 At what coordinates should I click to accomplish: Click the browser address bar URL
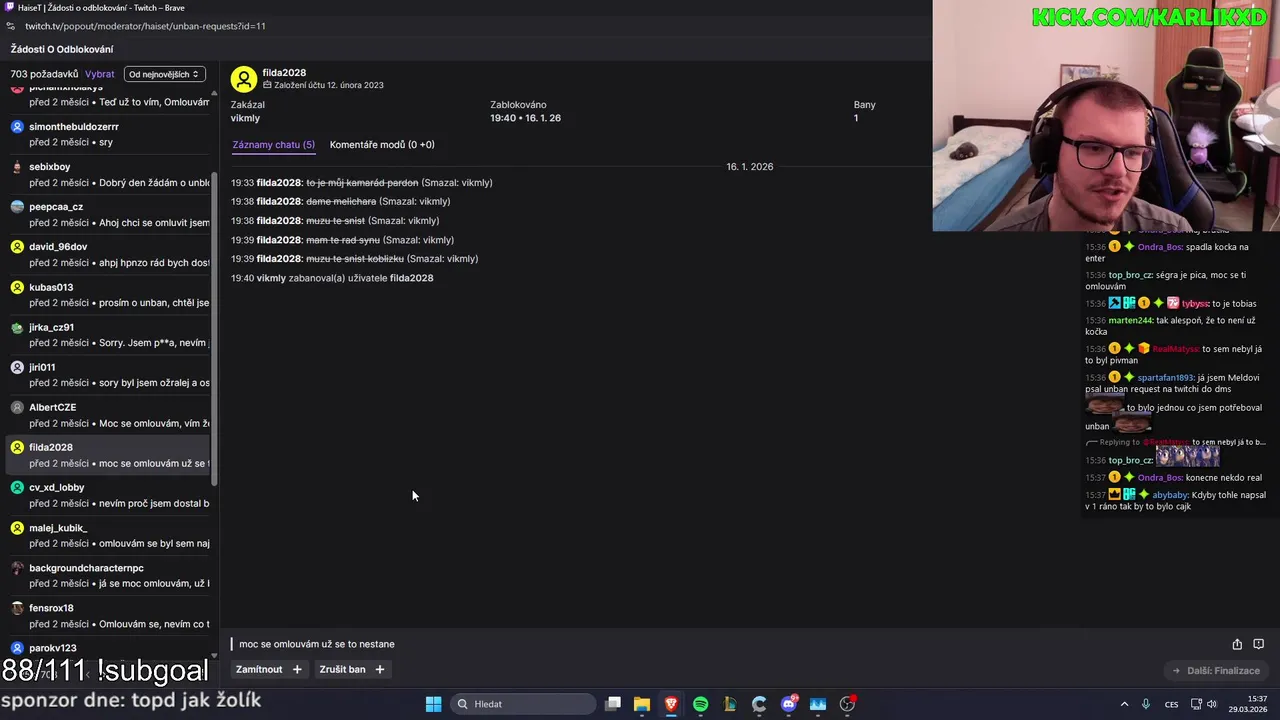pos(145,26)
